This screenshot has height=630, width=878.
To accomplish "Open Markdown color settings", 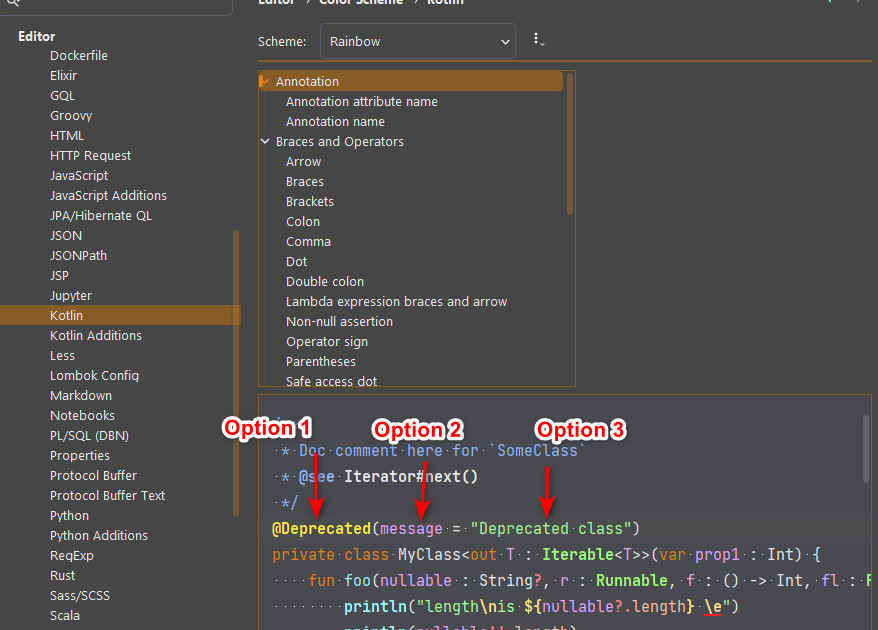I will tap(81, 395).
